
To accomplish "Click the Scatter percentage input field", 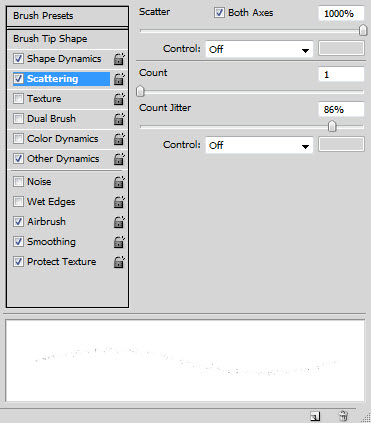I will pyautogui.click(x=341, y=14).
